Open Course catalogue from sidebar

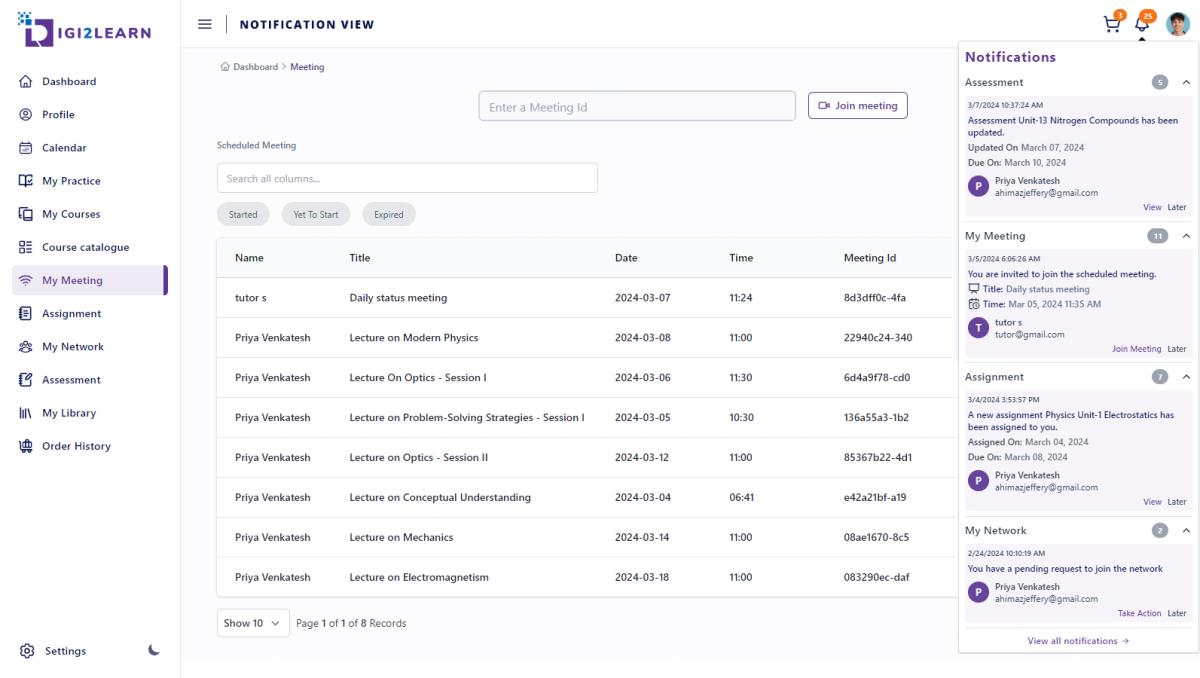(x=84, y=247)
